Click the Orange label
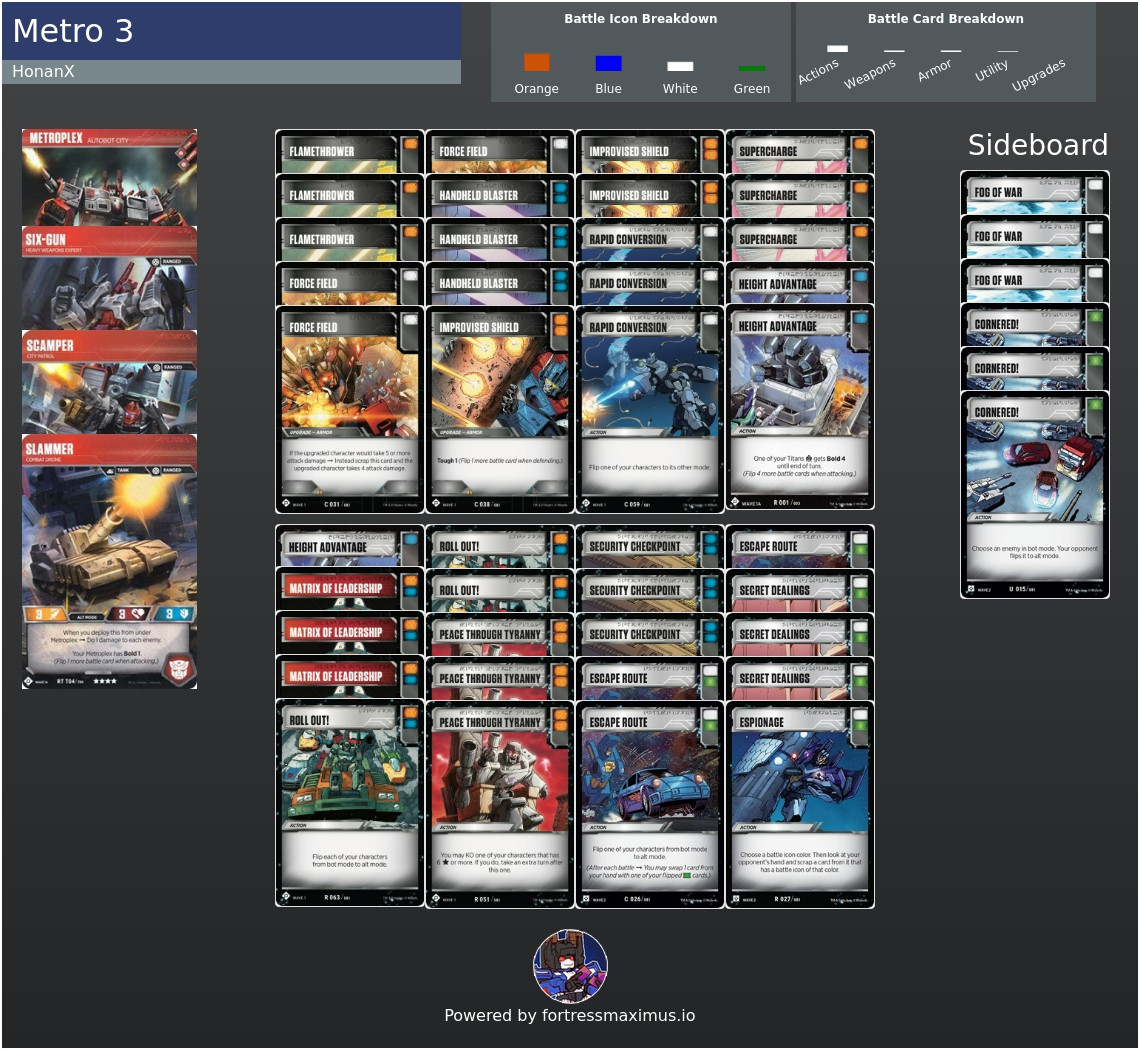Screen dimensions: 1140x1050 click(x=537, y=89)
